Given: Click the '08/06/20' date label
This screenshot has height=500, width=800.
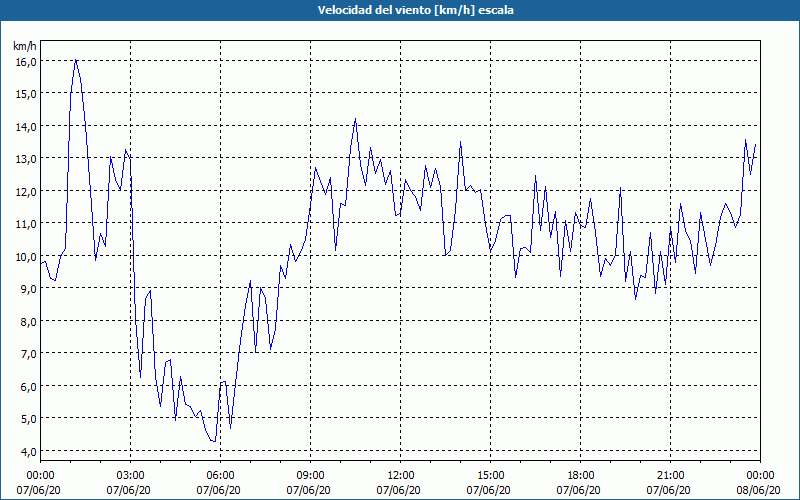Looking at the screenshot, I should tap(760, 490).
